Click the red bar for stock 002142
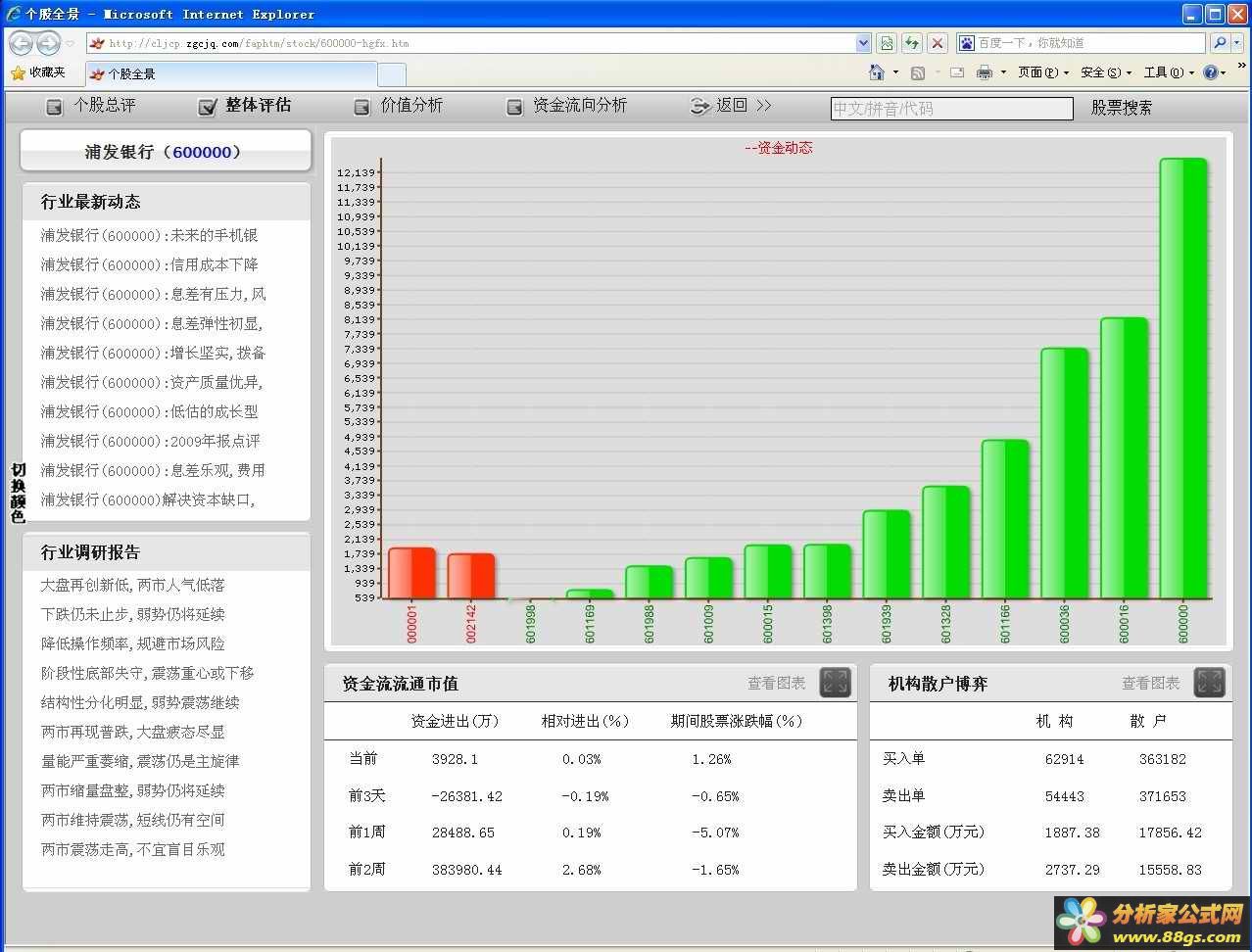The width and height of the screenshot is (1252, 952). [x=471, y=576]
